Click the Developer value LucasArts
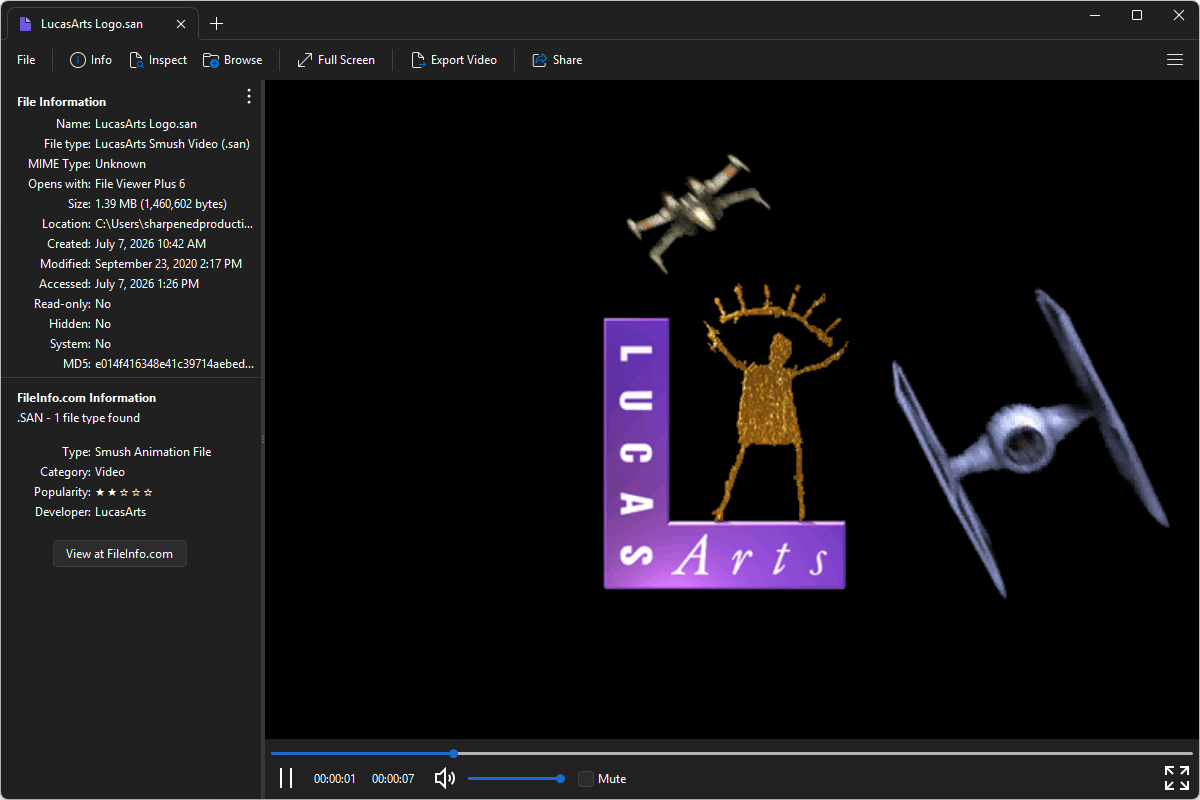Screen dimensions: 1200x800 pyautogui.click(x=121, y=512)
